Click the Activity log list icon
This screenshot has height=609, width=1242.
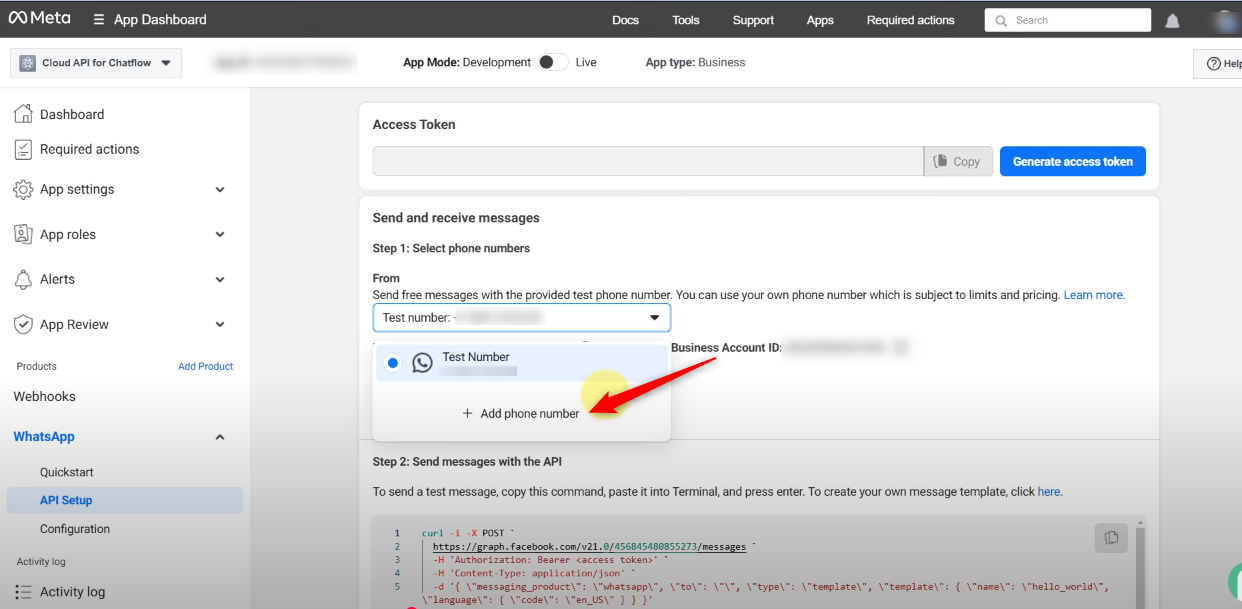[23, 592]
